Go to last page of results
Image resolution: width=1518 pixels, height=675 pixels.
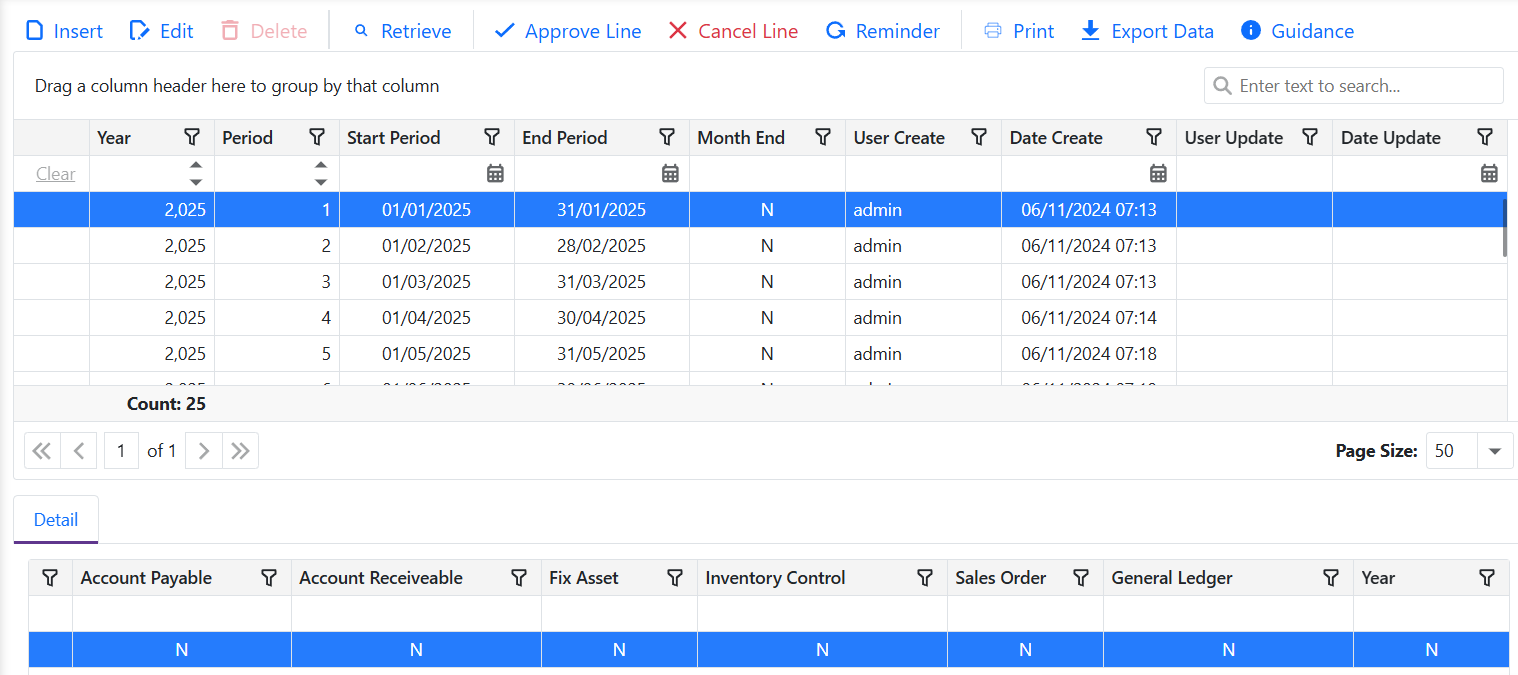(x=240, y=451)
